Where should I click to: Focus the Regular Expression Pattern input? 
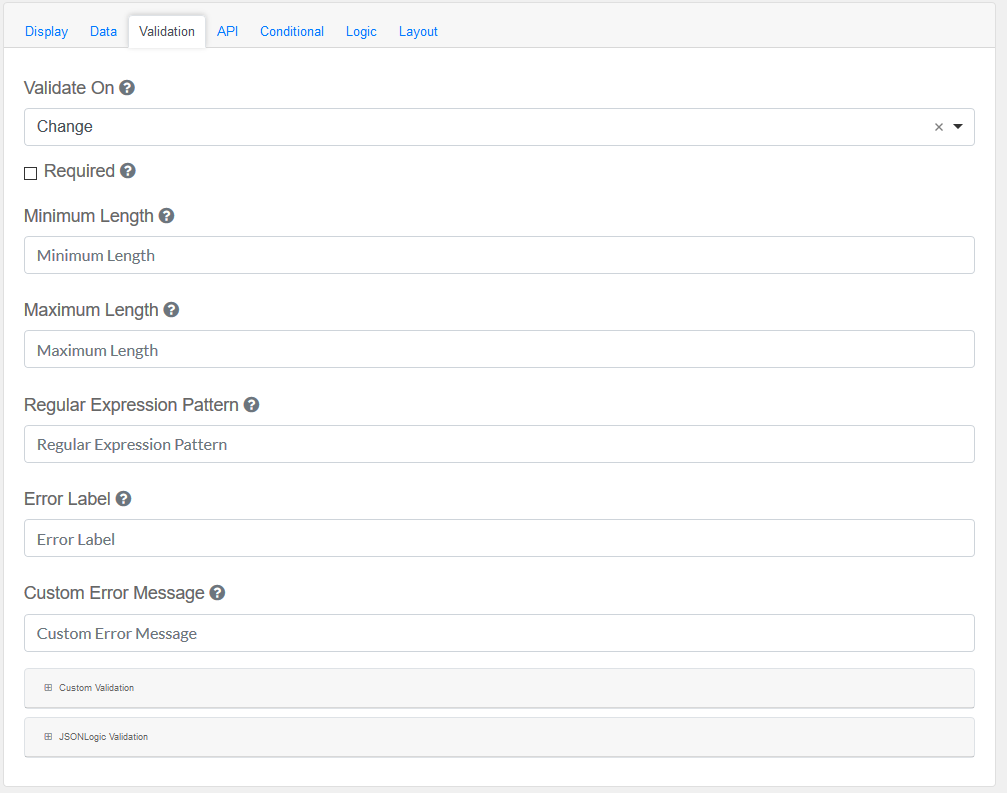[x=499, y=444]
